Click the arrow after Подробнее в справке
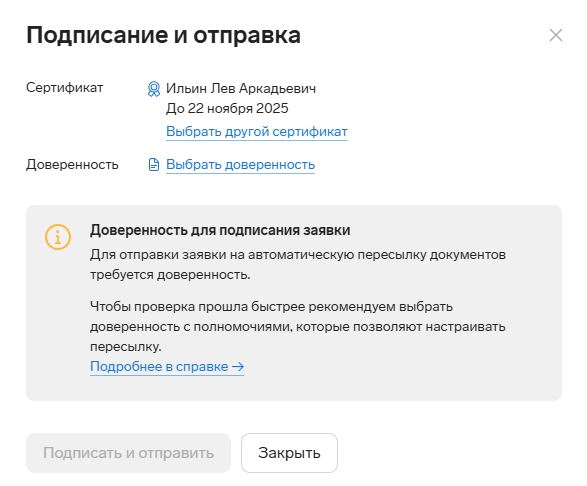This screenshot has width=587, height=486. [238, 366]
